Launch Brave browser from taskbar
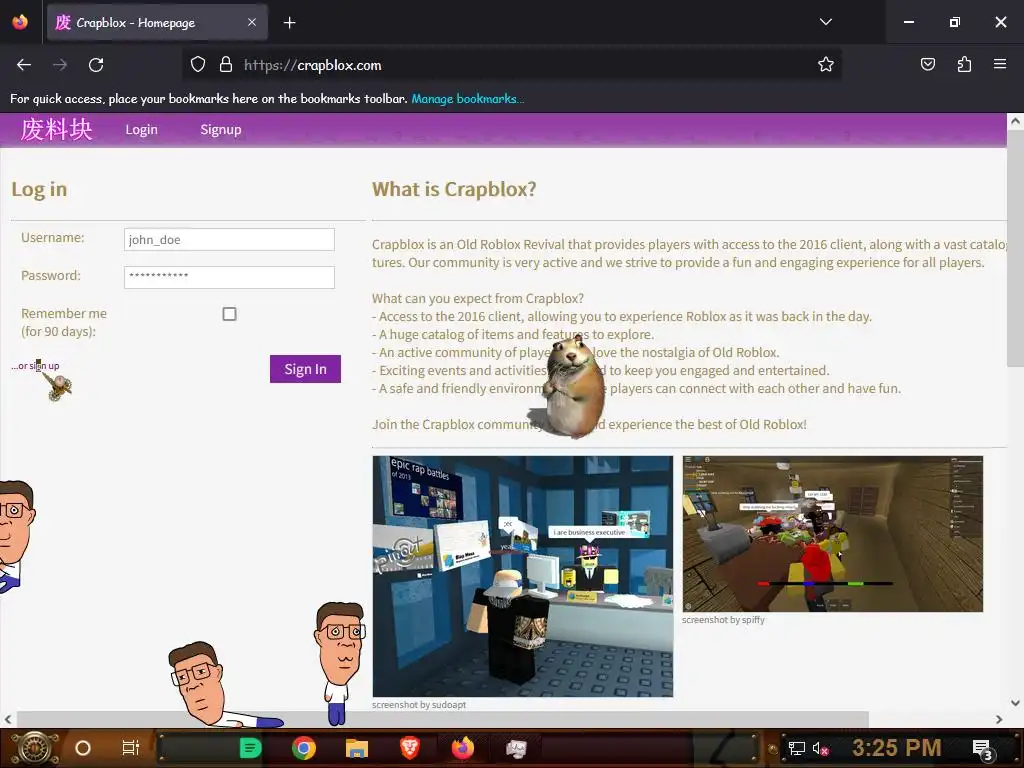 click(x=409, y=748)
